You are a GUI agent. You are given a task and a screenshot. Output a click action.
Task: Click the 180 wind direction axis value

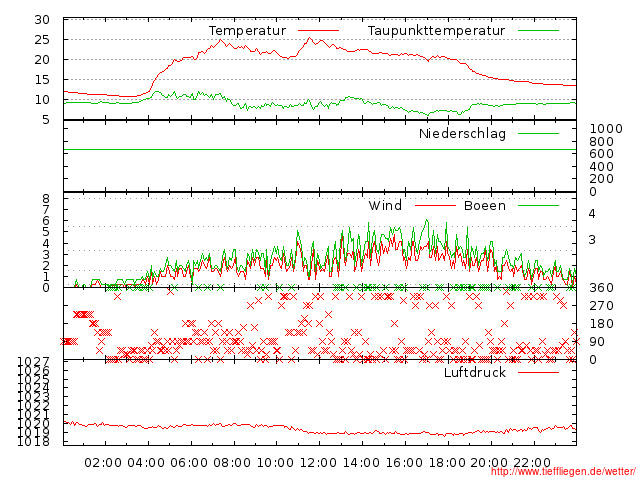[x=601, y=324]
